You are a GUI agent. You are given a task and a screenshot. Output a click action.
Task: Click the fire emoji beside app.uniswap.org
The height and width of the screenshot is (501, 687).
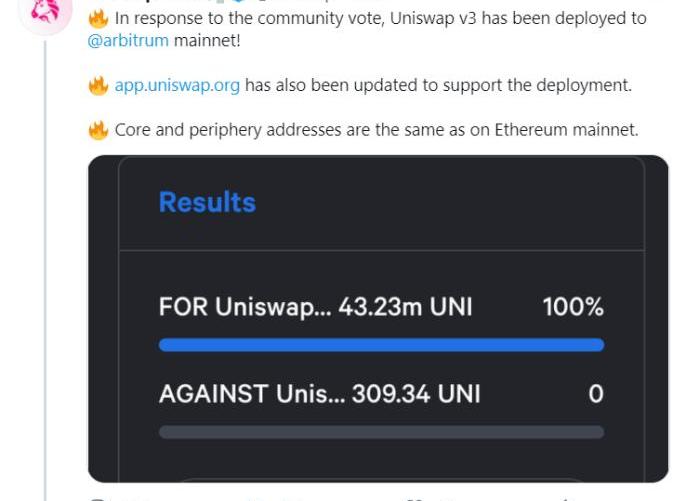98,85
